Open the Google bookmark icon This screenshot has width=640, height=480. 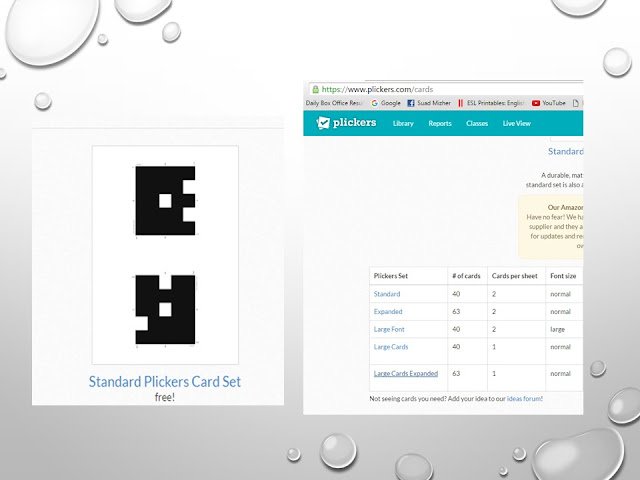pos(375,103)
